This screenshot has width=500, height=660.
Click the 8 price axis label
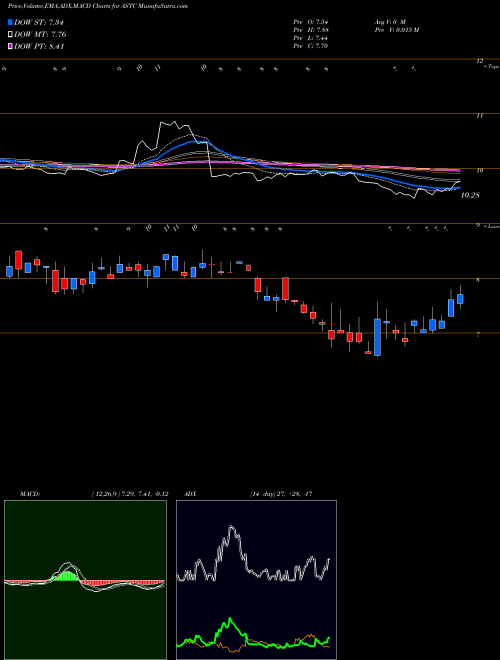tap(478, 280)
